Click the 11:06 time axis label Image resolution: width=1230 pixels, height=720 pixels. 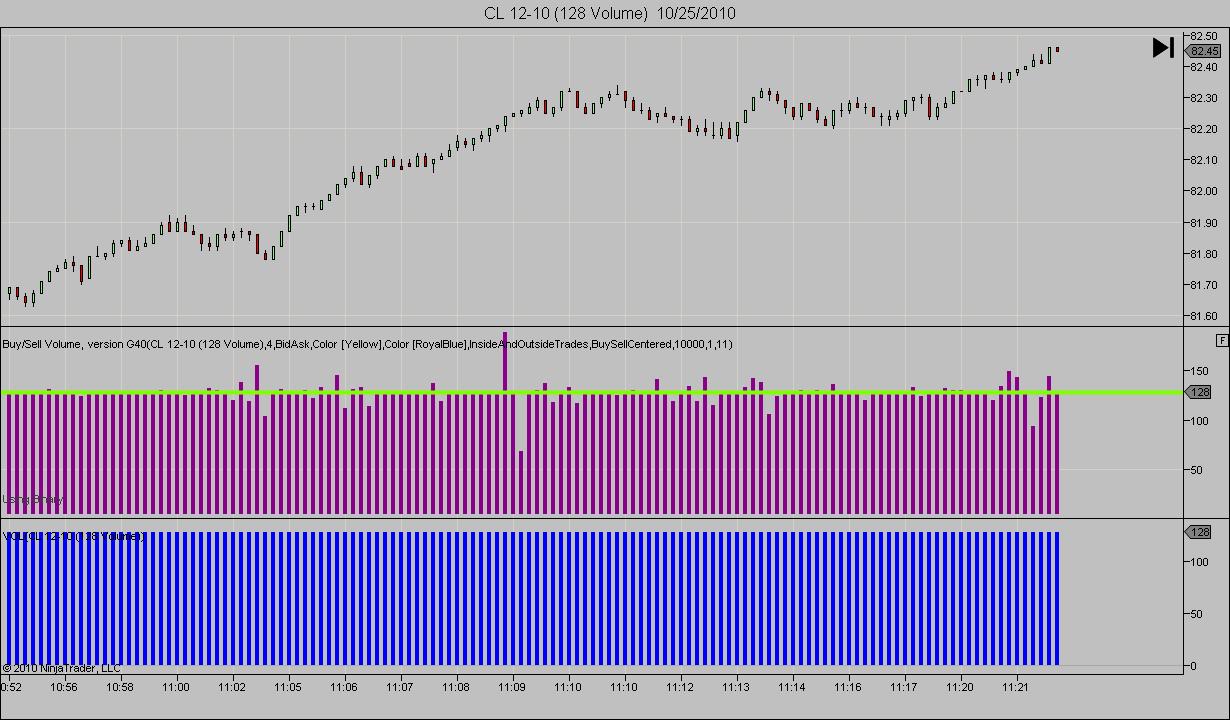tap(344, 687)
